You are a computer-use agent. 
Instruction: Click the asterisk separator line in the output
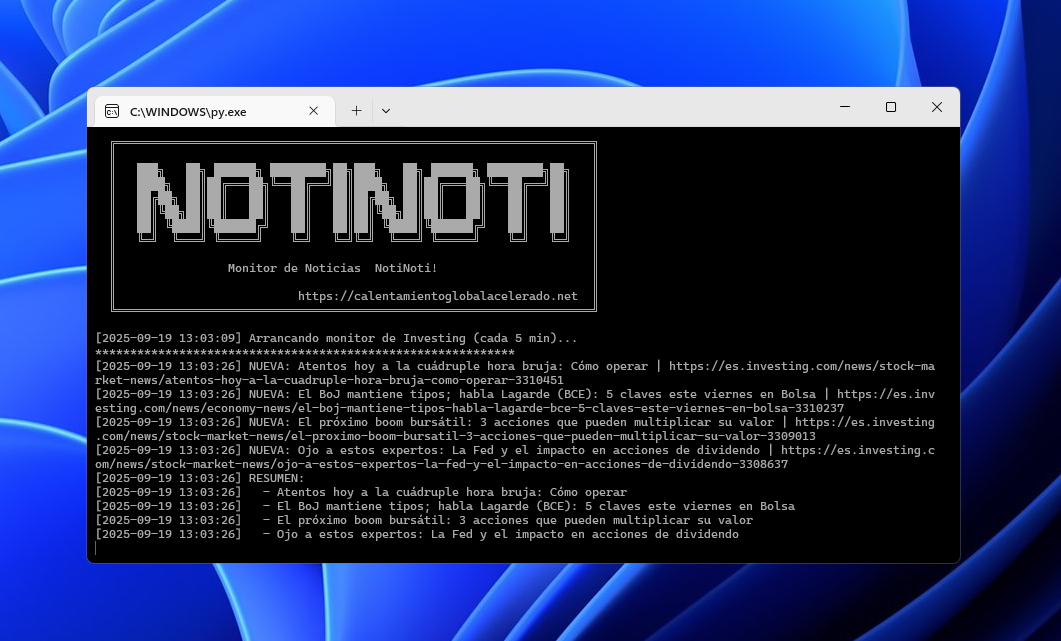click(304, 353)
